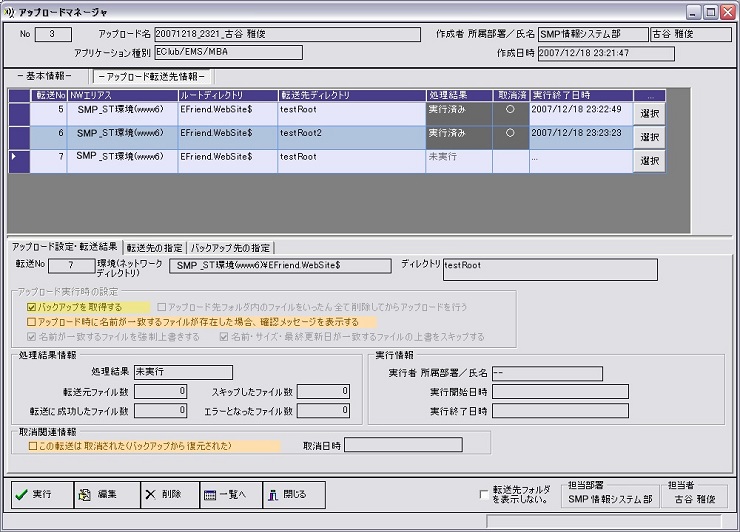
Task: Click the 環境 network directory field
Action: tap(280, 266)
